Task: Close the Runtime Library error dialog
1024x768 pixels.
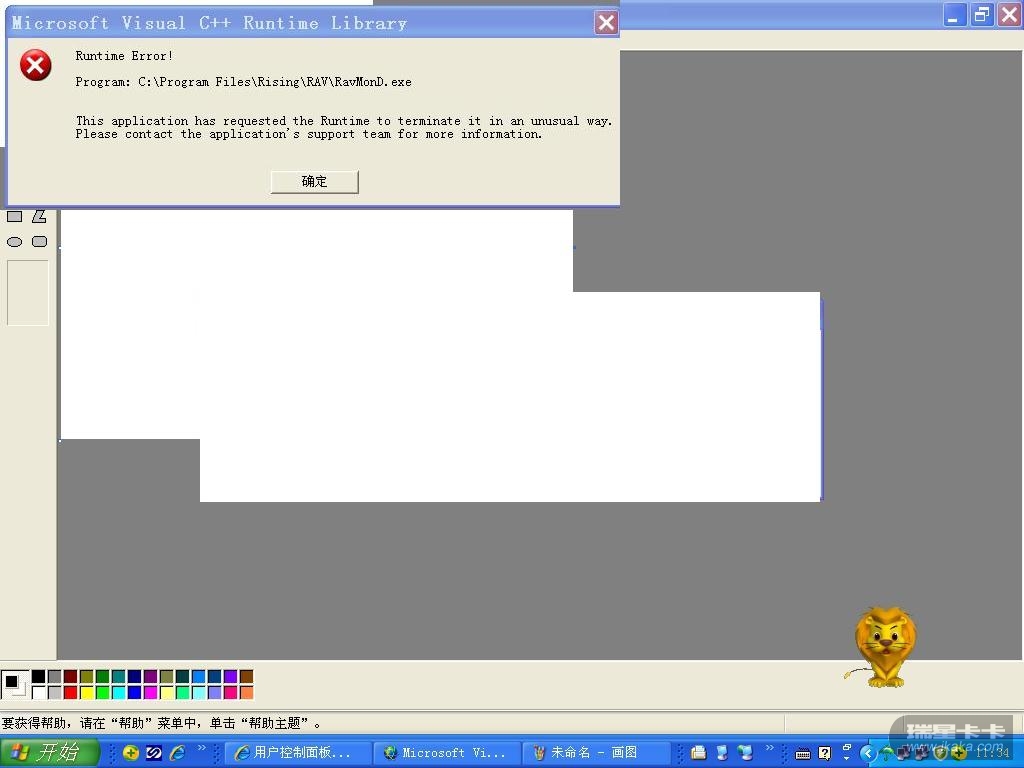Action: click(606, 23)
